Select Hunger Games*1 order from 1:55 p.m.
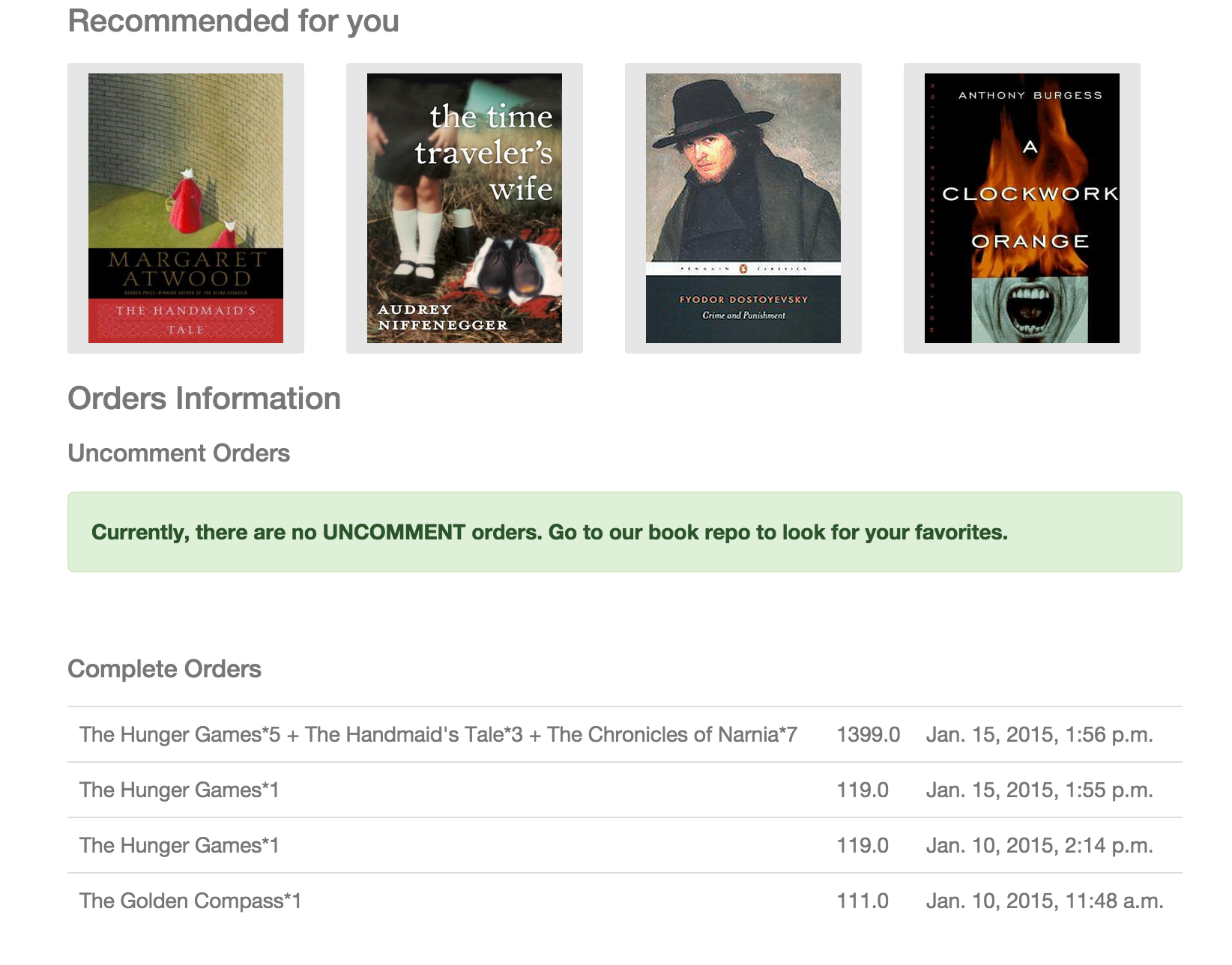Image resolution: width=1232 pixels, height=965 pixels. click(x=179, y=790)
